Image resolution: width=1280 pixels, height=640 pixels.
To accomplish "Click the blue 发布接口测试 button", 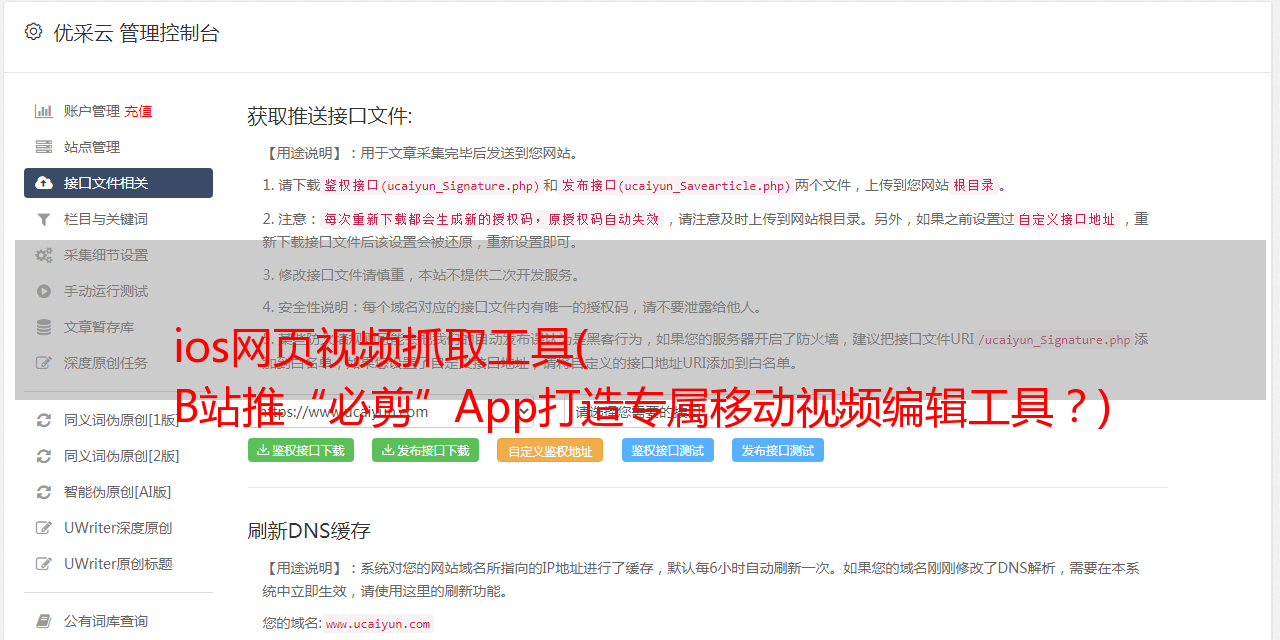I will [778, 451].
